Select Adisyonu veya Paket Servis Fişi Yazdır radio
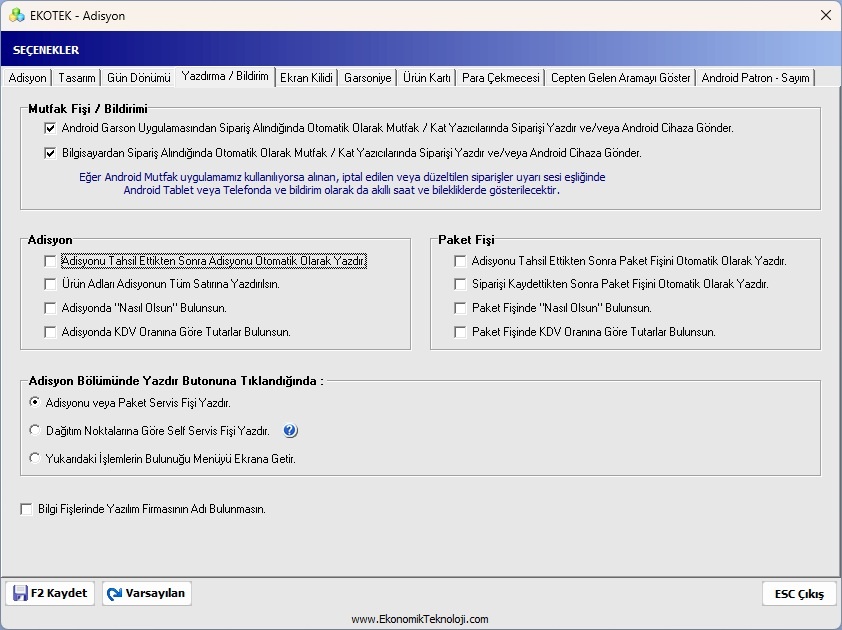842x630 pixels. (35, 402)
